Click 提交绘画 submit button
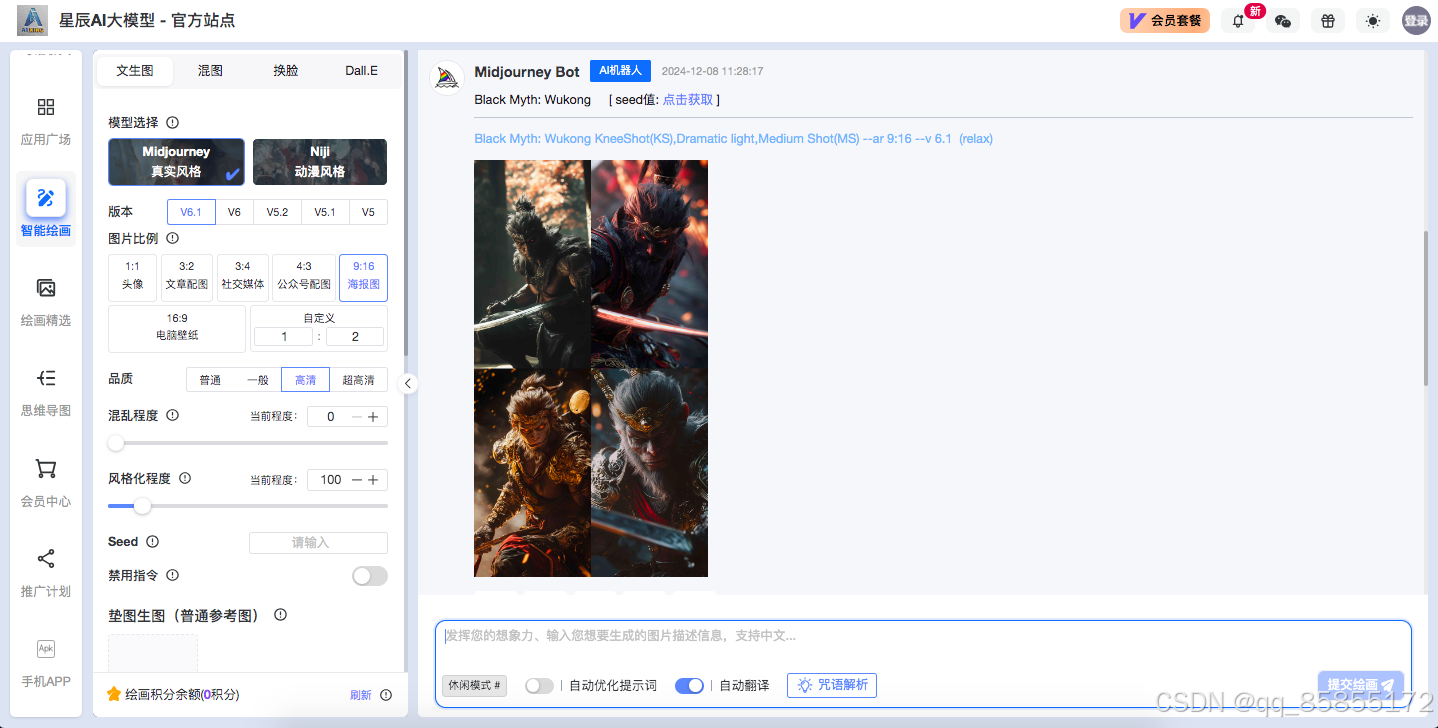The image size is (1438, 728). [1360, 685]
